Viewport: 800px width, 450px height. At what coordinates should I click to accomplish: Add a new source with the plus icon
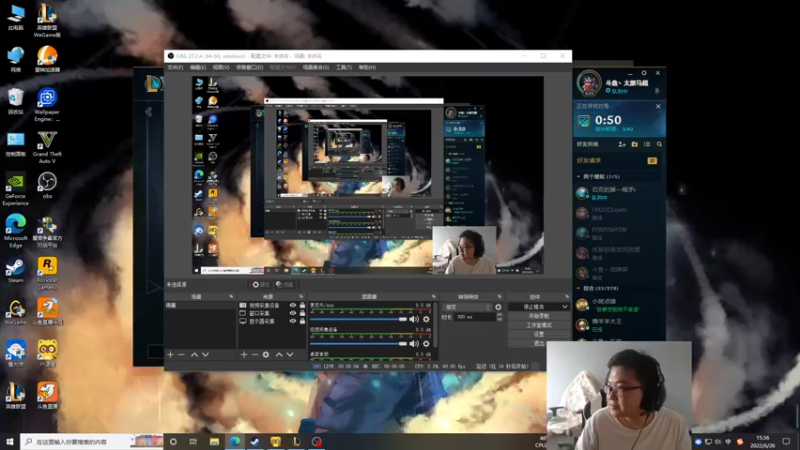(244, 355)
